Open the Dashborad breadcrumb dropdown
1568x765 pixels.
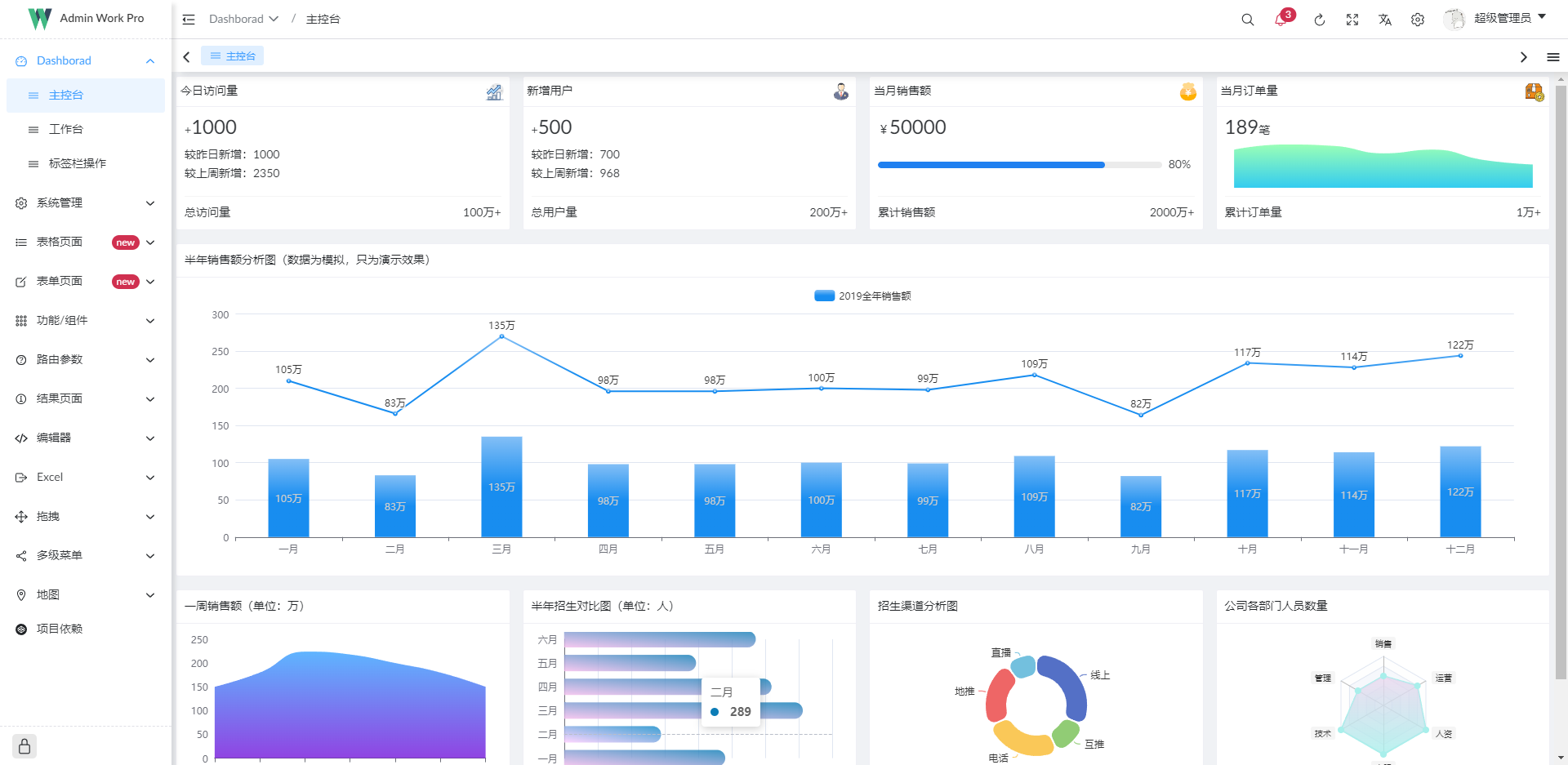[x=243, y=18]
